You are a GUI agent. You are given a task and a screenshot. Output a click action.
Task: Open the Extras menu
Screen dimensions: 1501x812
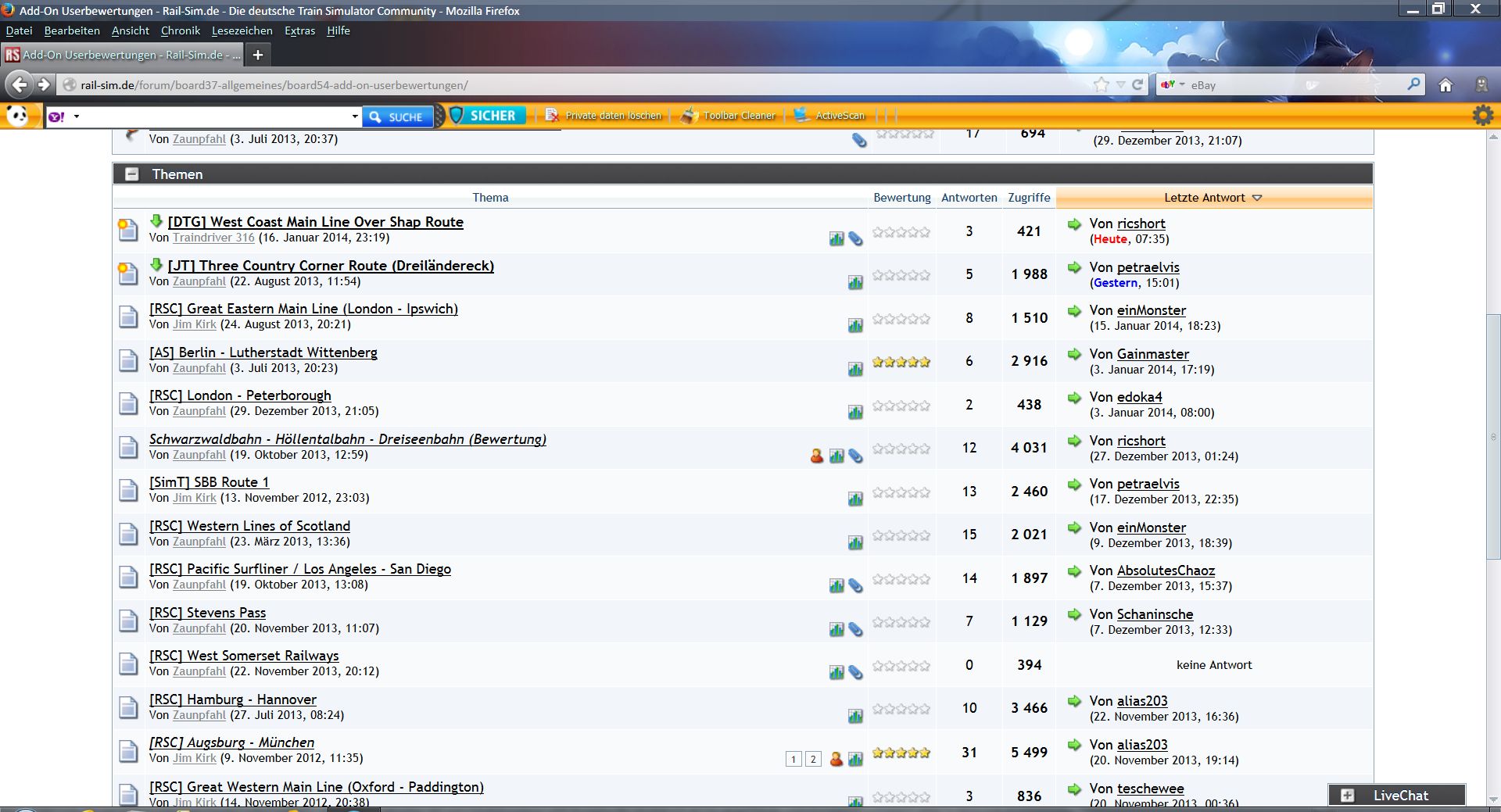point(300,30)
